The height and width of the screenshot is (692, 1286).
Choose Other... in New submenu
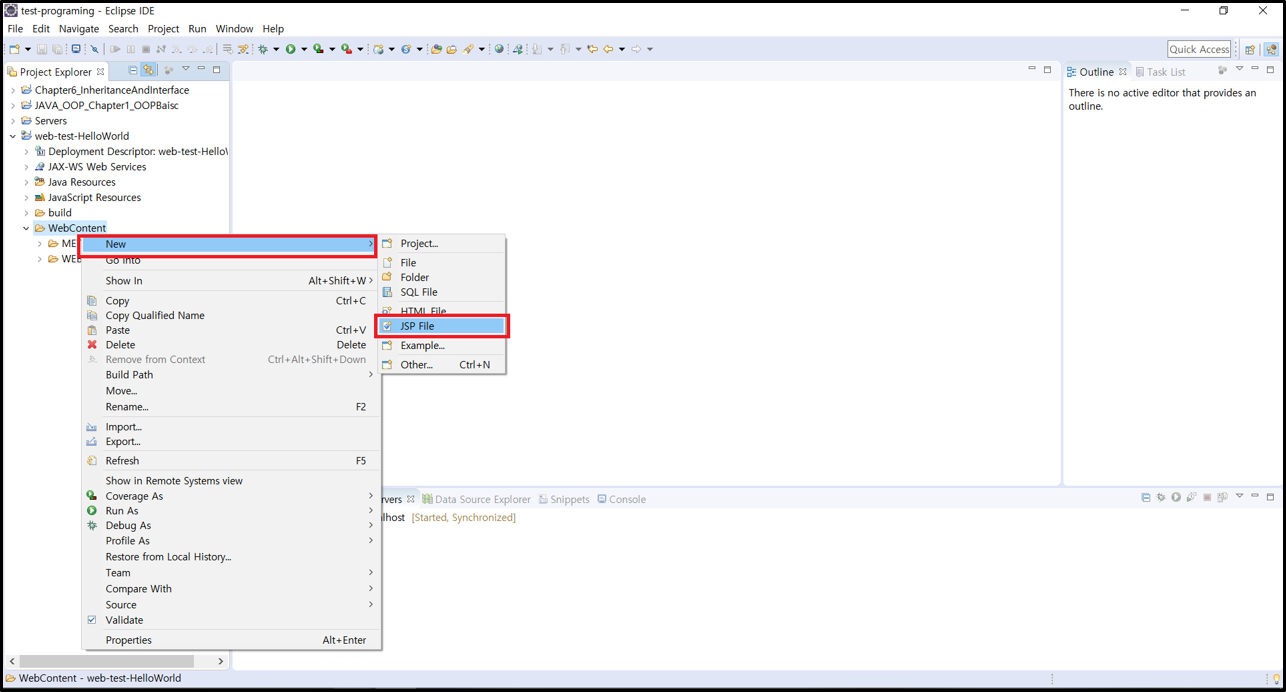(441, 365)
